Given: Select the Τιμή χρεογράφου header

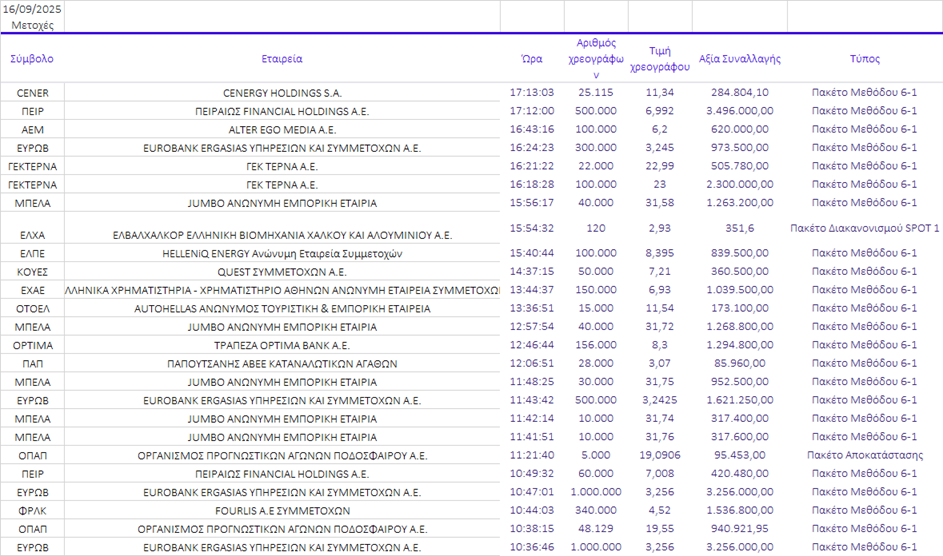Looking at the screenshot, I should [x=660, y=59].
